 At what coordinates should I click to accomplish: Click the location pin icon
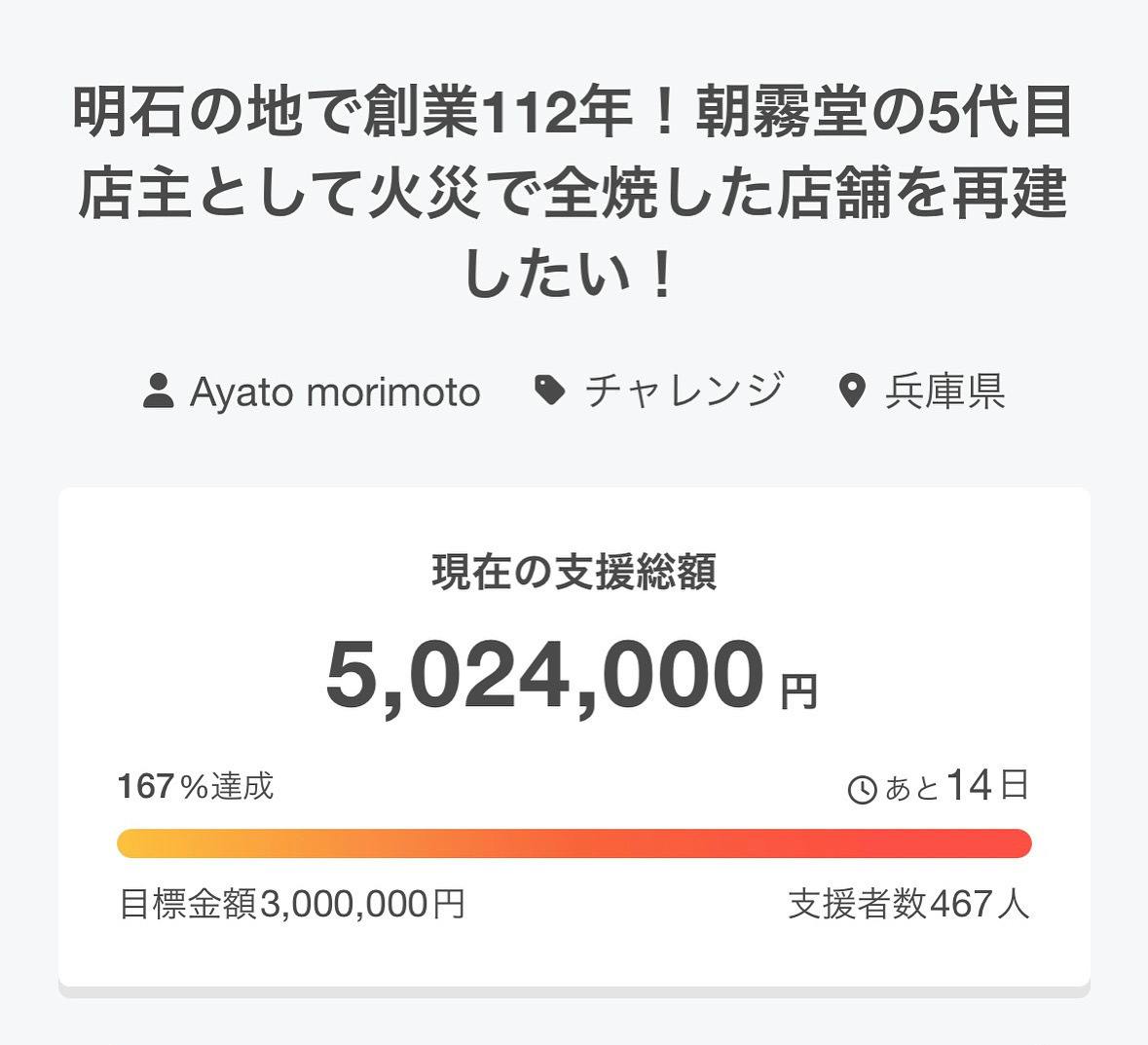(852, 392)
